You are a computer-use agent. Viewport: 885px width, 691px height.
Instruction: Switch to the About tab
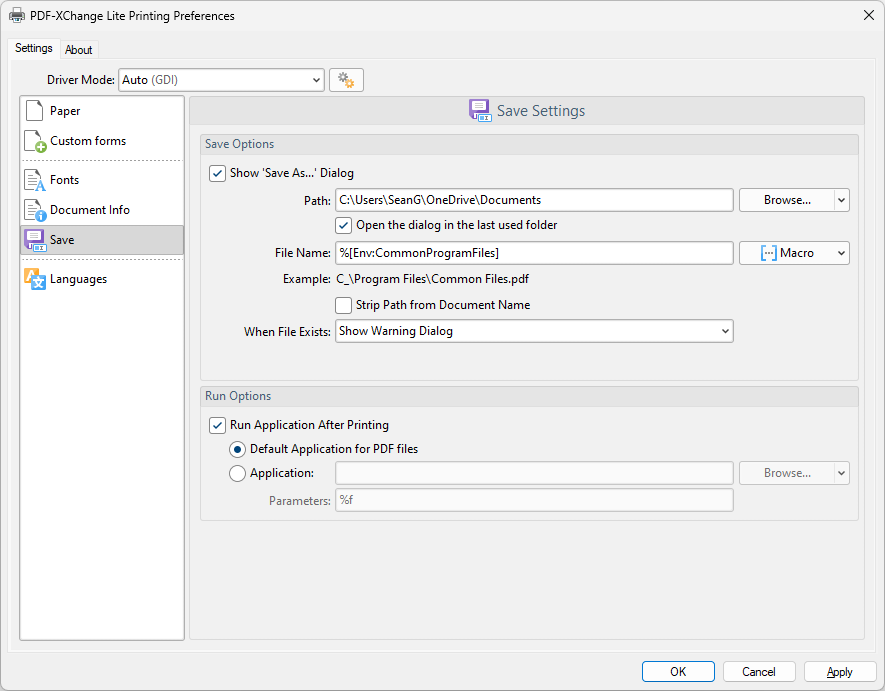pyautogui.click(x=78, y=50)
